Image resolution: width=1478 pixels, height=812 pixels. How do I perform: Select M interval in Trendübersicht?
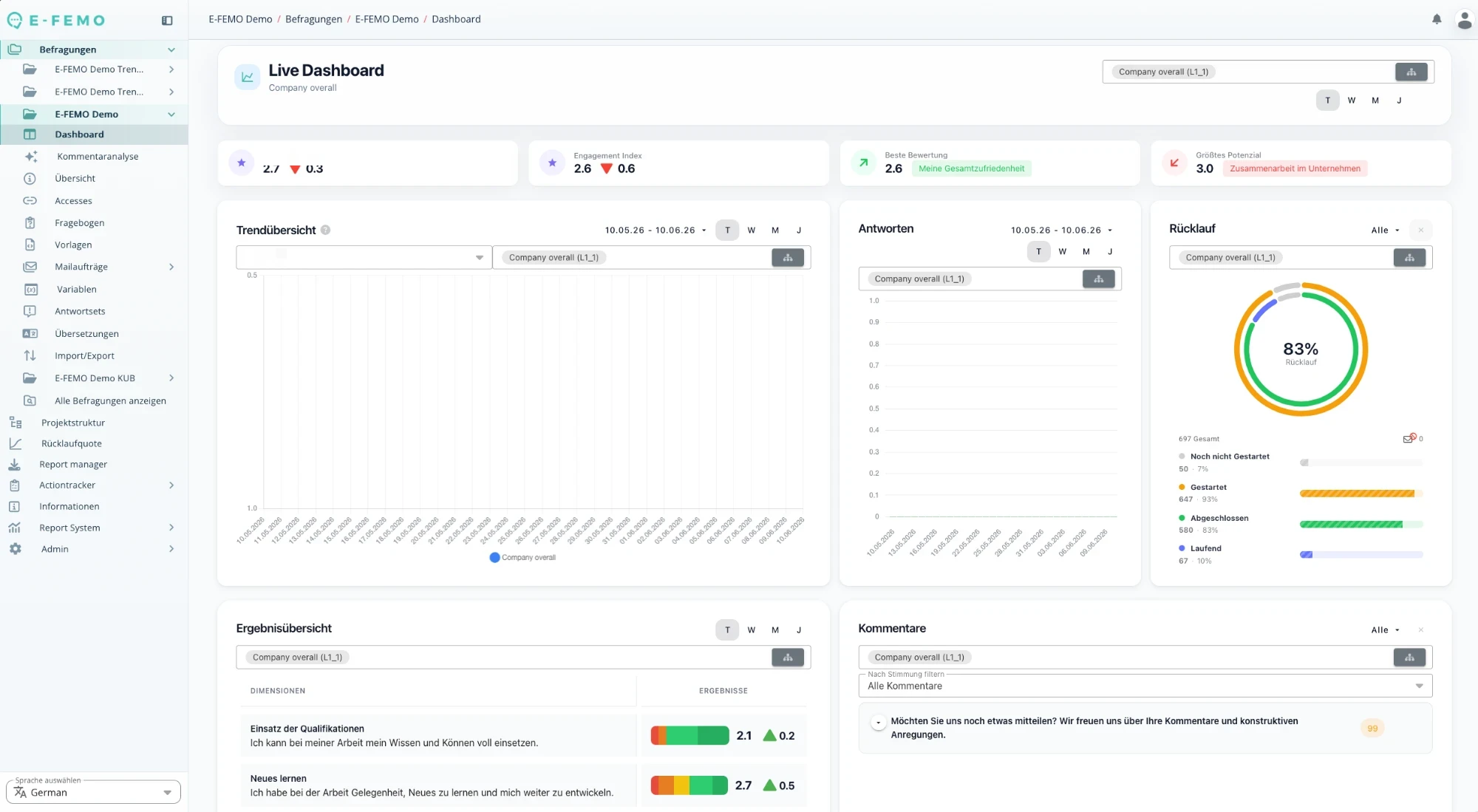[x=774, y=230]
